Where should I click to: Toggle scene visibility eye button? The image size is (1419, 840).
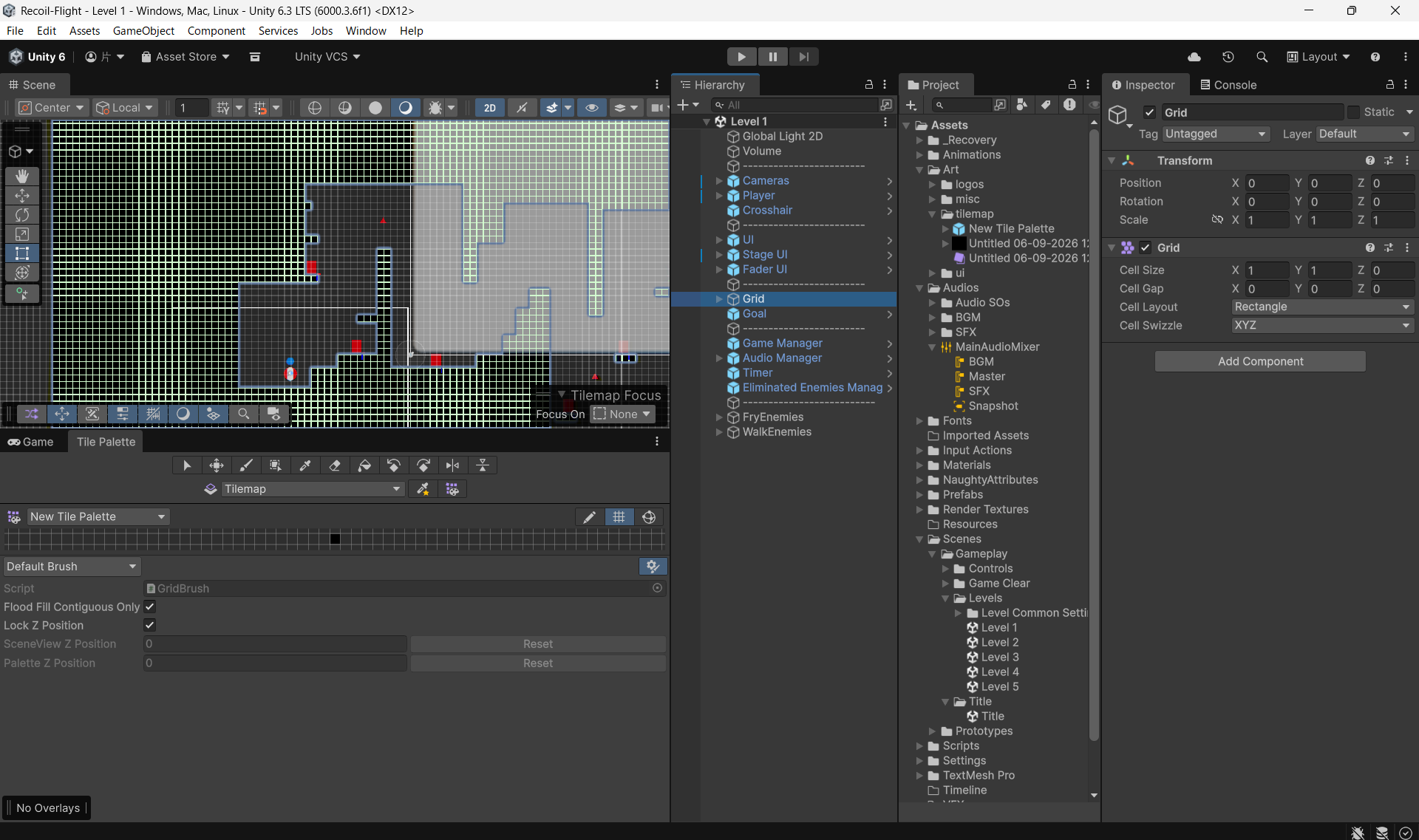(592, 108)
